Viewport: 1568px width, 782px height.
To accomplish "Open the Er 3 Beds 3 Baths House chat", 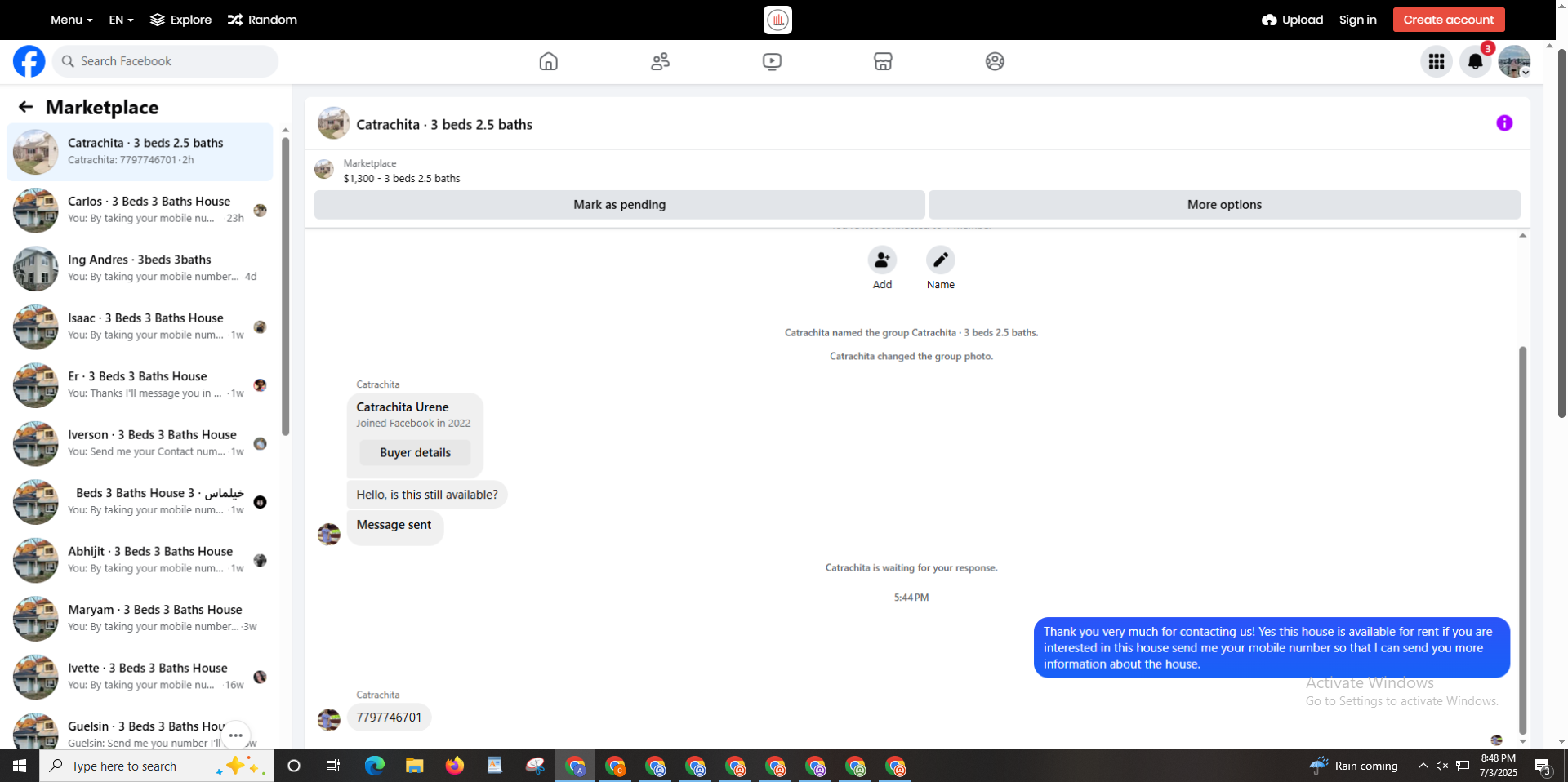I will tap(140, 385).
